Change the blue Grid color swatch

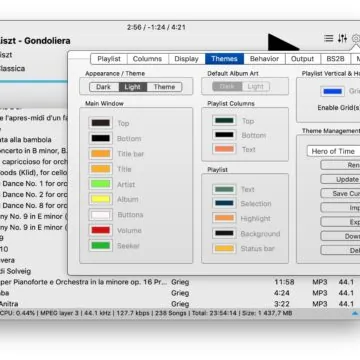[x=333, y=91]
